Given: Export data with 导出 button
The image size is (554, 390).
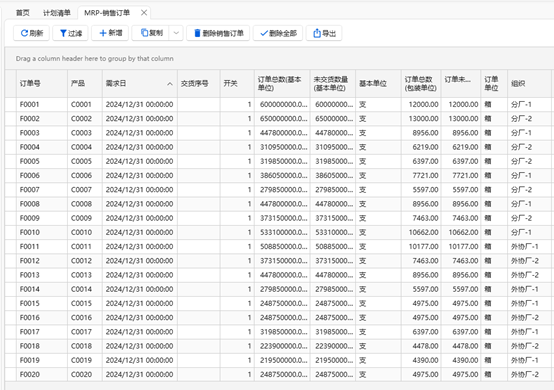Looking at the screenshot, I should [324, 33].
